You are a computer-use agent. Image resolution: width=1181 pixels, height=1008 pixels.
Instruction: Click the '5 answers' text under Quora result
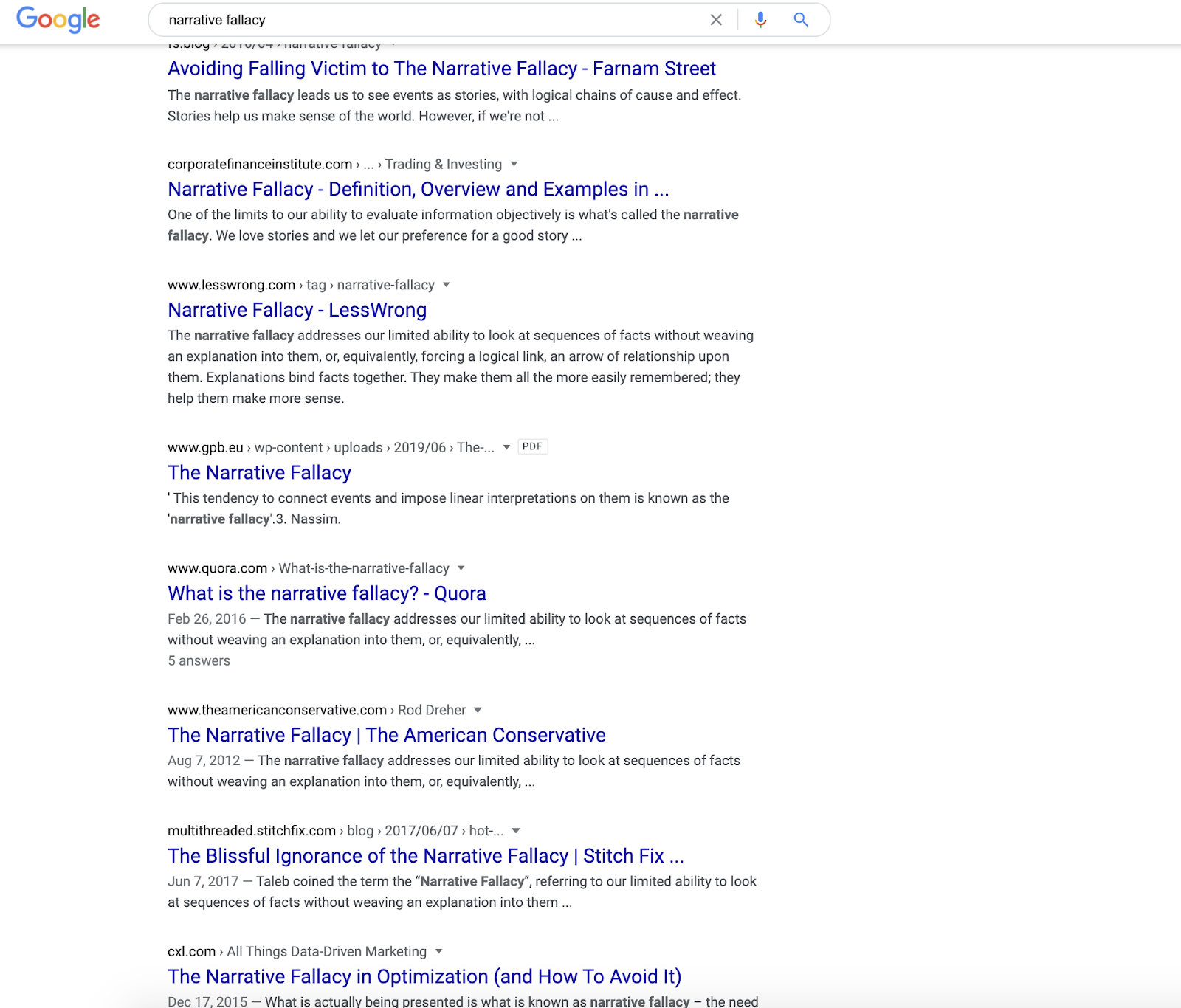199,661
